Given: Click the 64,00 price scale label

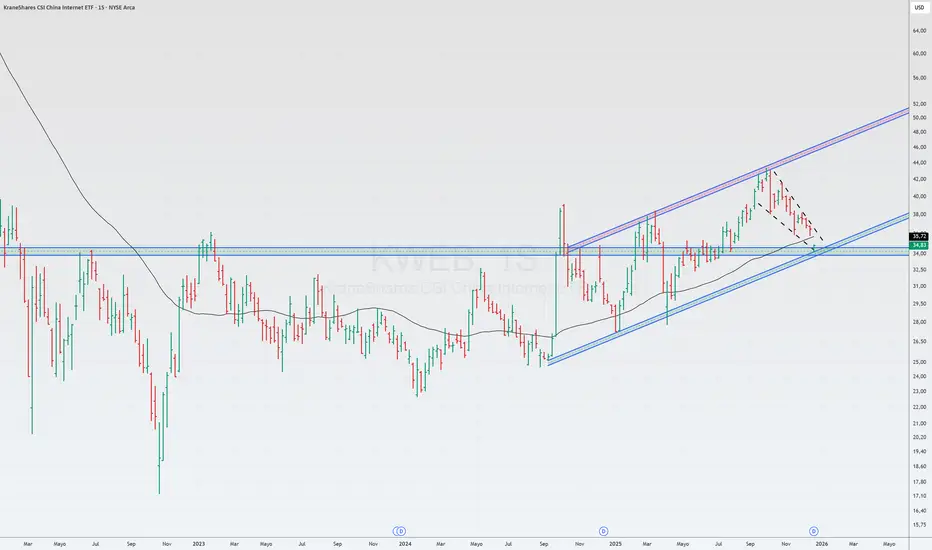Looking at the screenshot, I should pyautogui.click(x=920, y=30).
